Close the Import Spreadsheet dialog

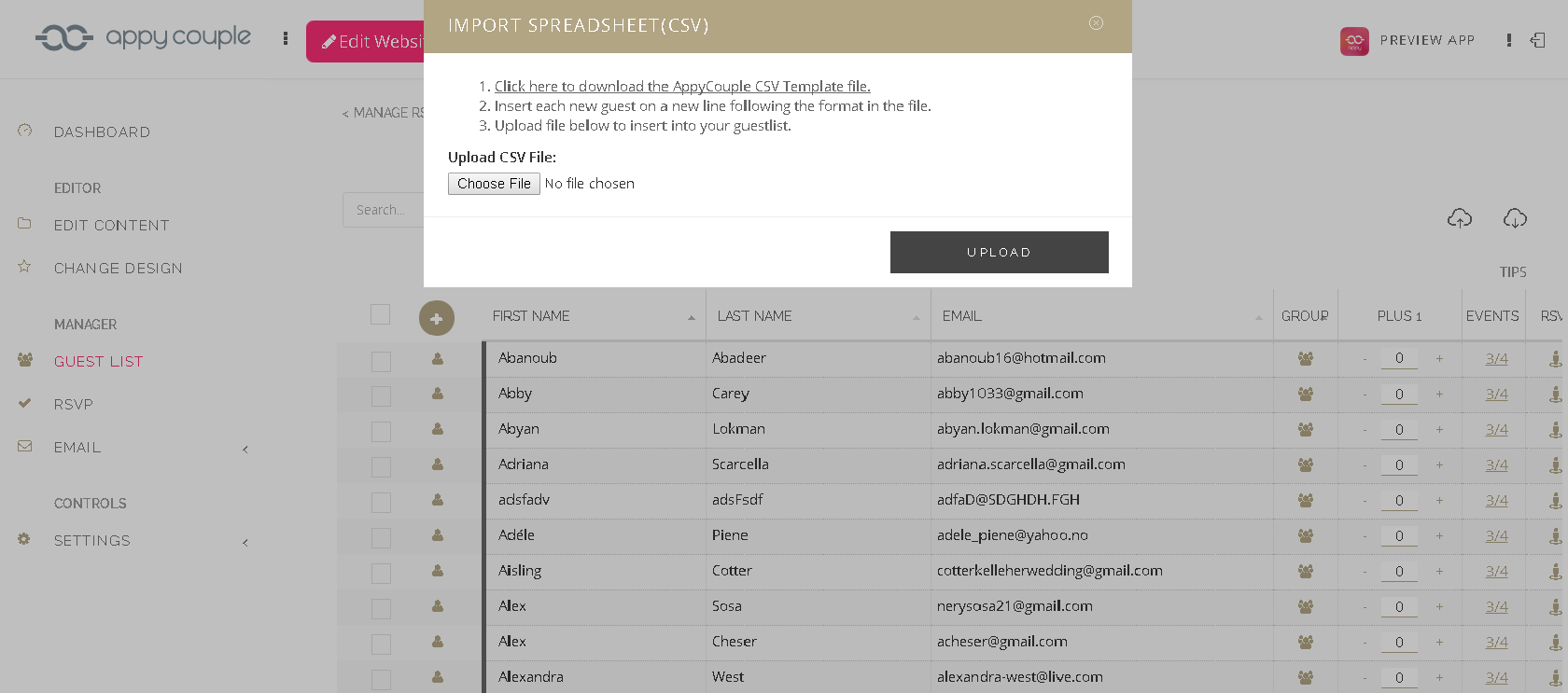[x=1096, y=23]
